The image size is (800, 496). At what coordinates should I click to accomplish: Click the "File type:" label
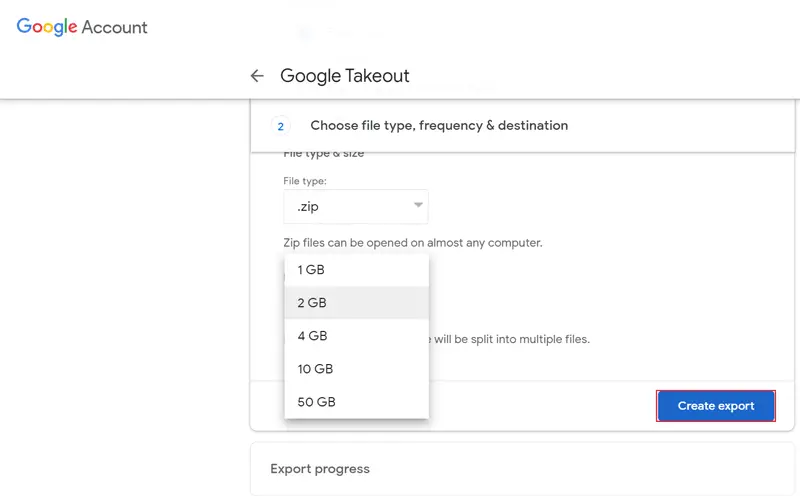pos(305,181)
